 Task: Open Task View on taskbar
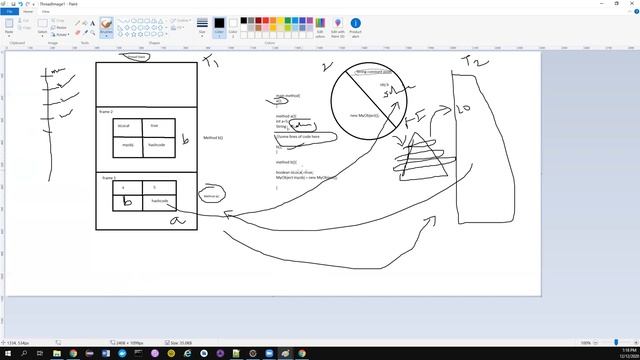point(40,353)
